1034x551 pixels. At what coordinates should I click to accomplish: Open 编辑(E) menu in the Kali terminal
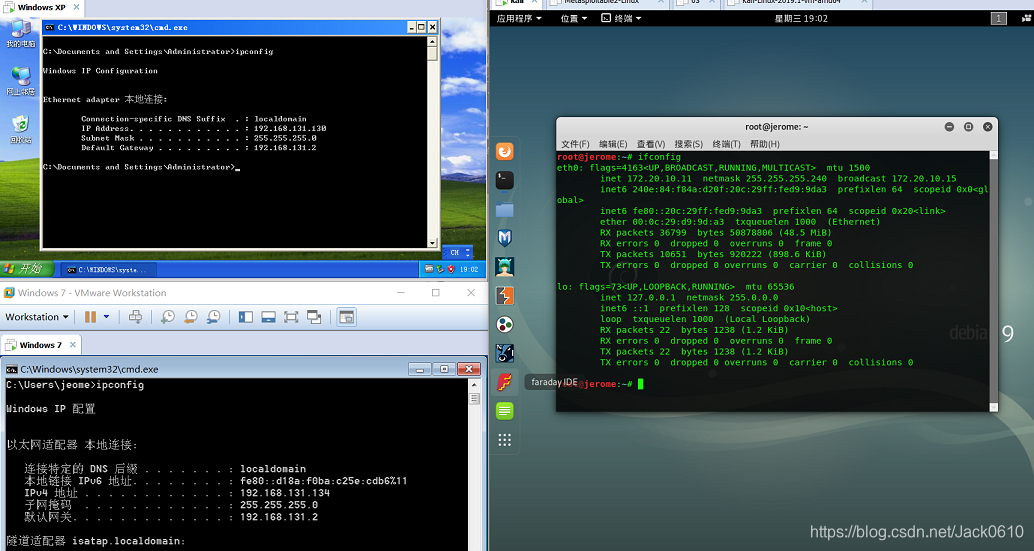(x=613, y=144)
